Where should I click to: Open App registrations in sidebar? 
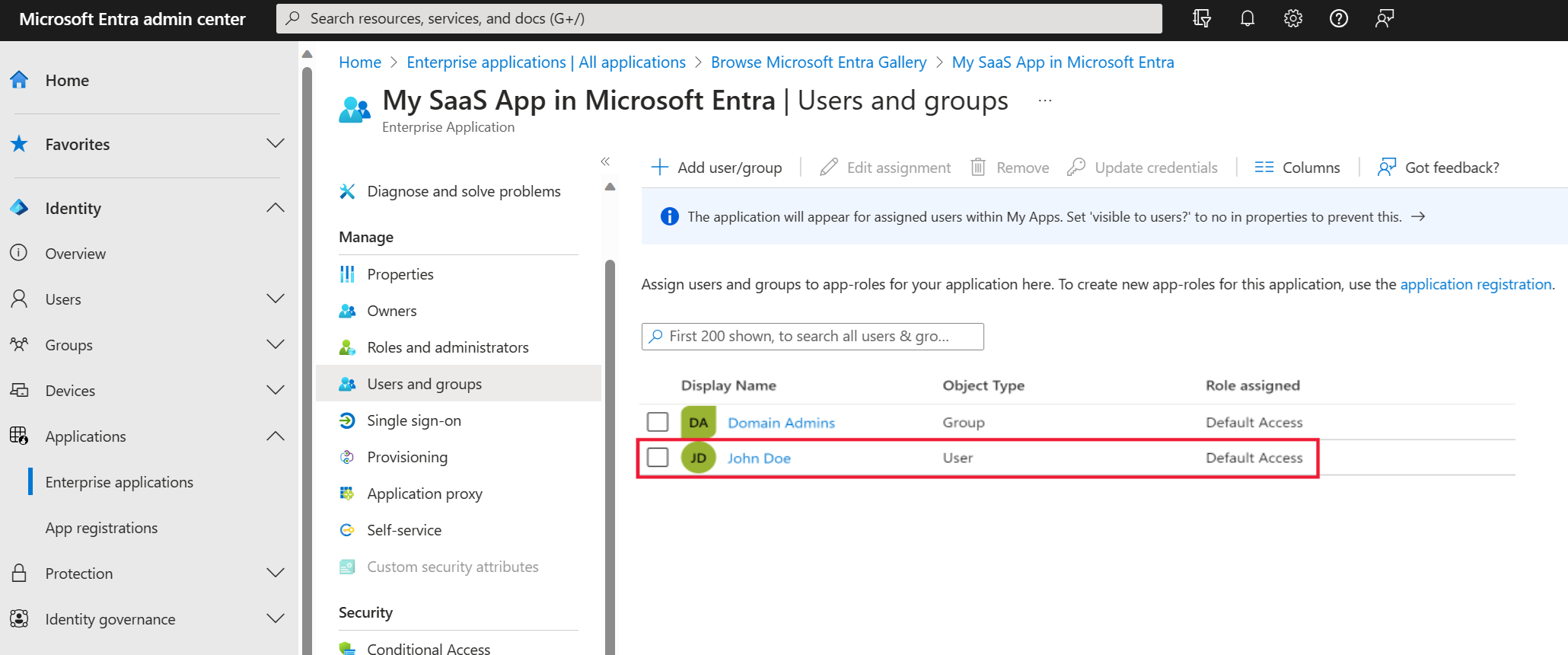pos(101,528)
